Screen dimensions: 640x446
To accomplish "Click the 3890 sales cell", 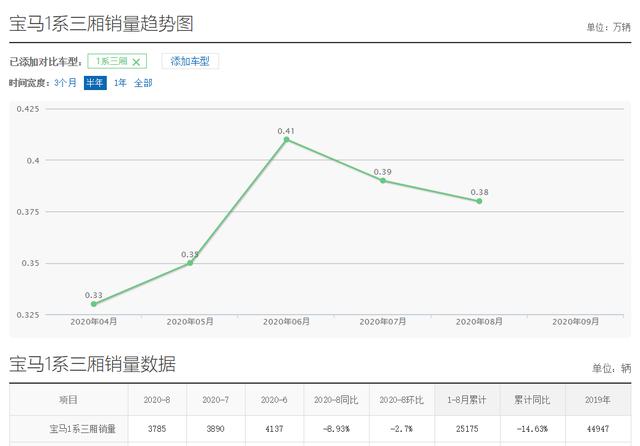I will [x=216, y=428].
